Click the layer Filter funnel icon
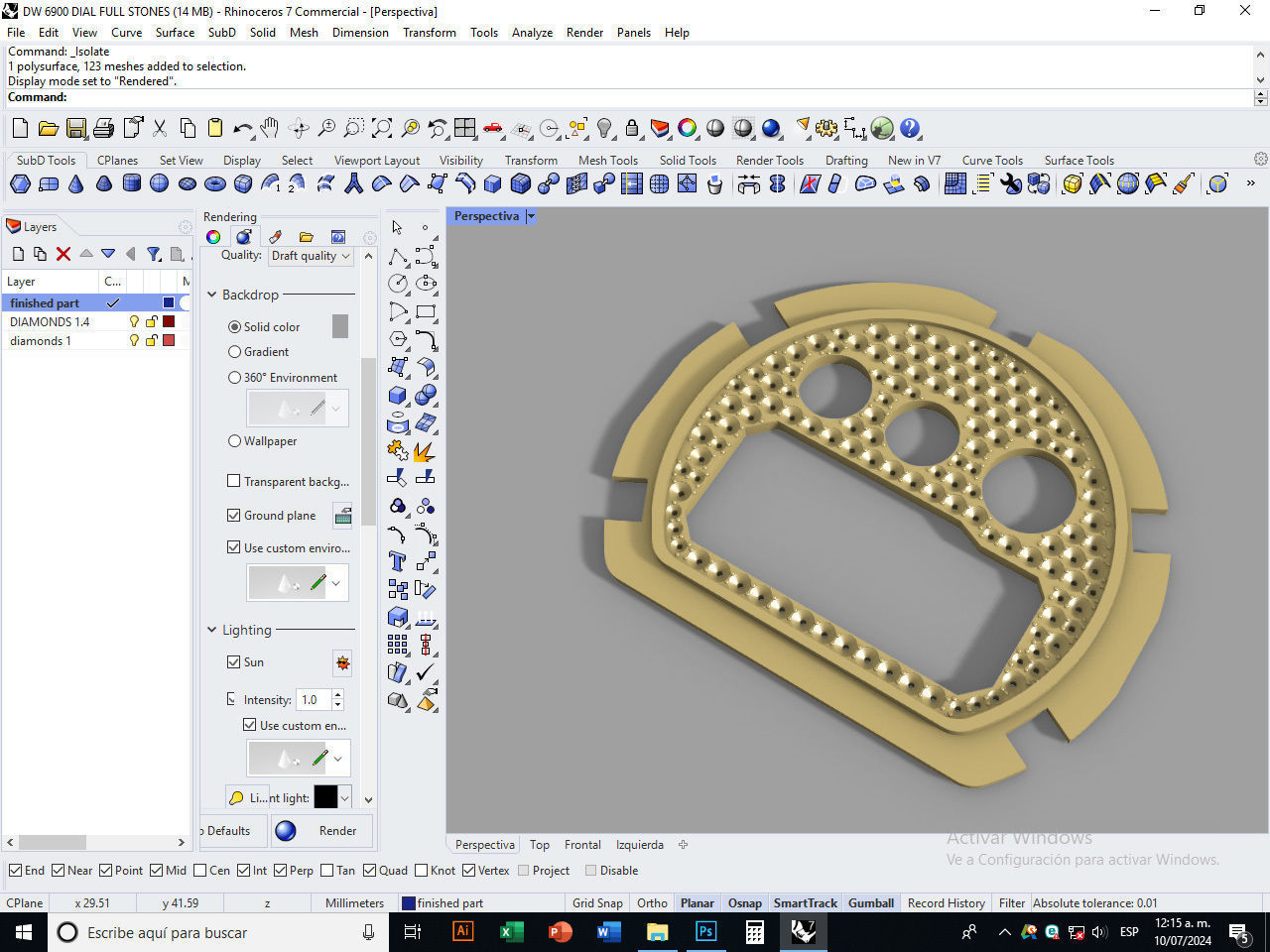The height and width of the screenshot is (952, 1270). tap(154, 254)
